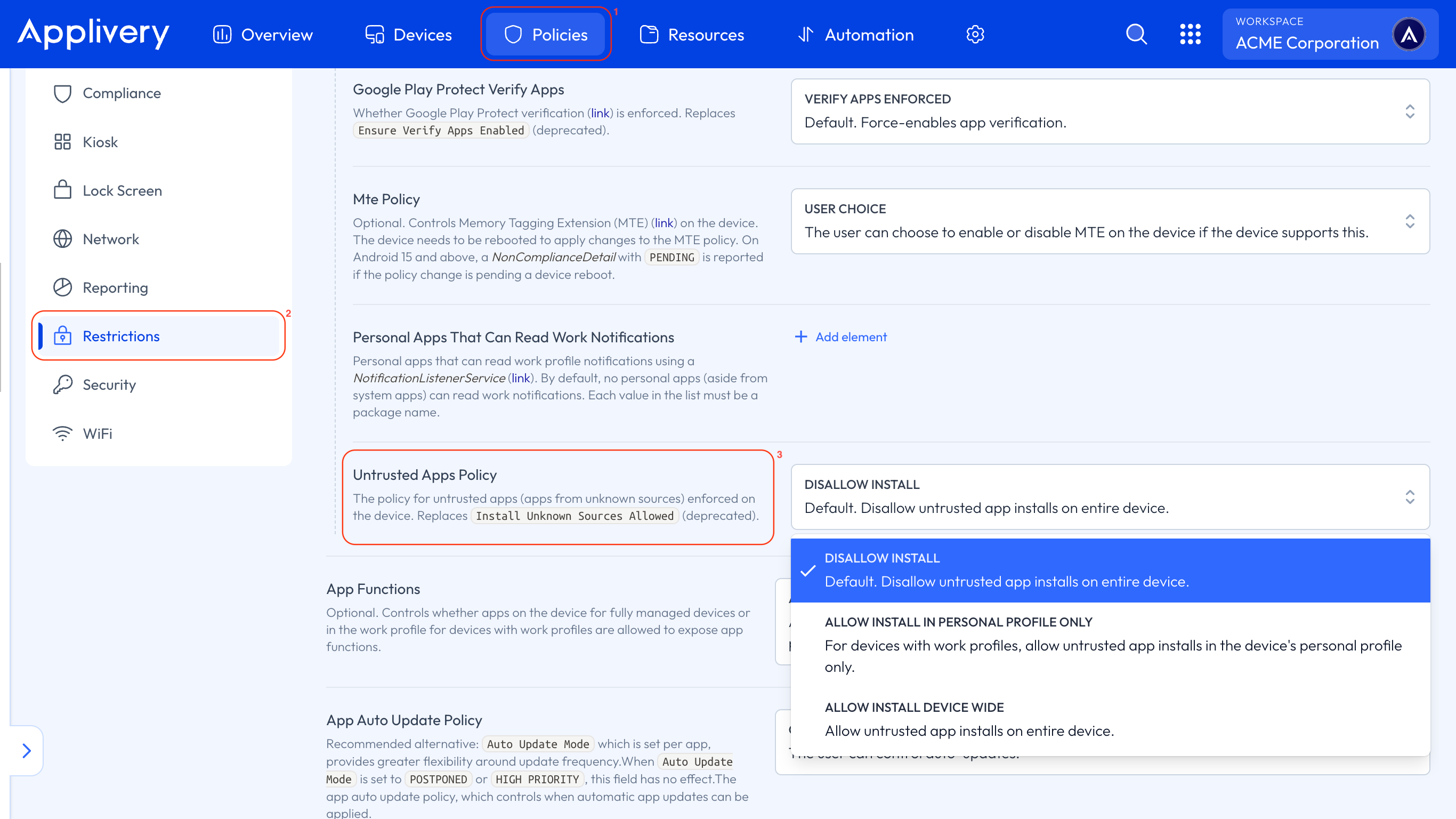Expand the Verify Apps Enforced dropdown
This screenshot has width=1456, height=819.
1110,111
